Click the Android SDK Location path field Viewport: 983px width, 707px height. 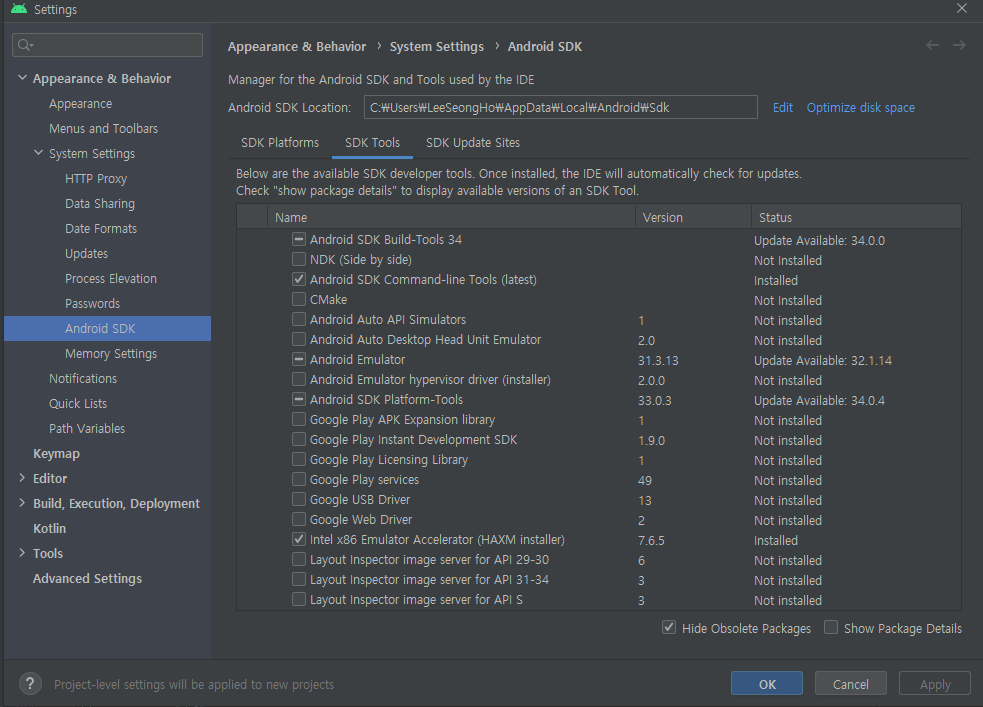pos(560,107)
